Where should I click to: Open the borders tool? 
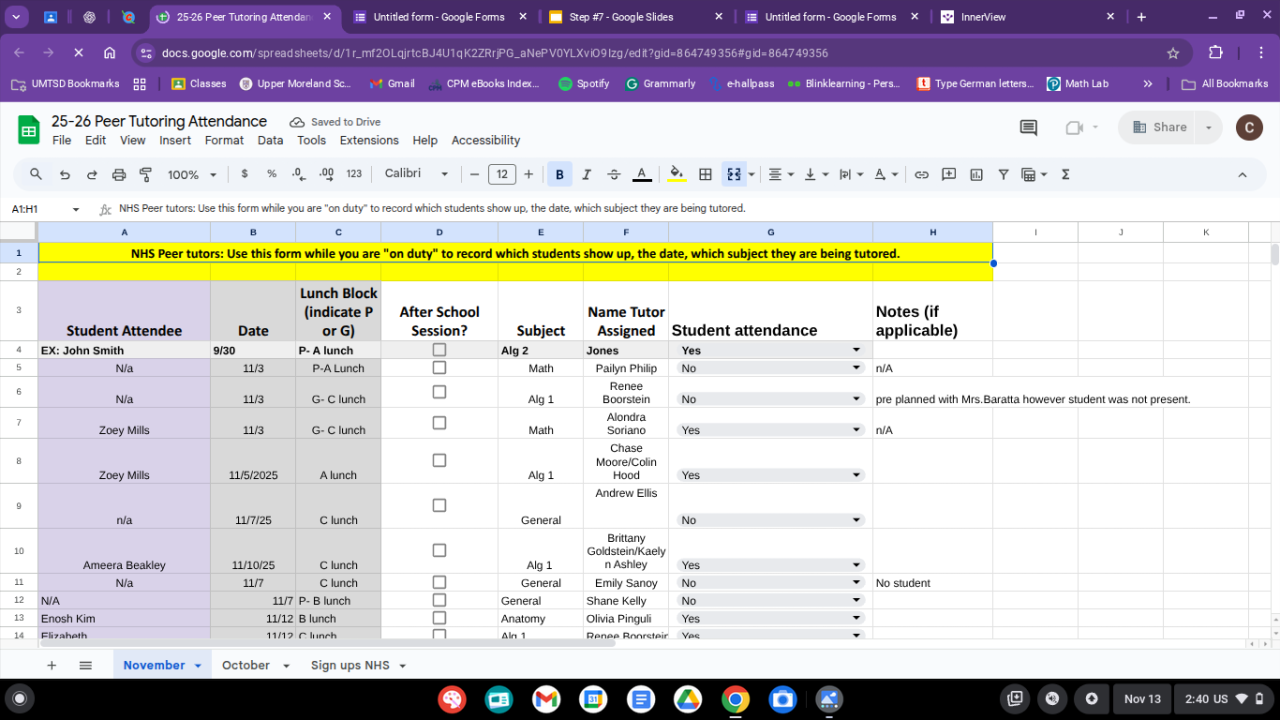pos(705,174)
